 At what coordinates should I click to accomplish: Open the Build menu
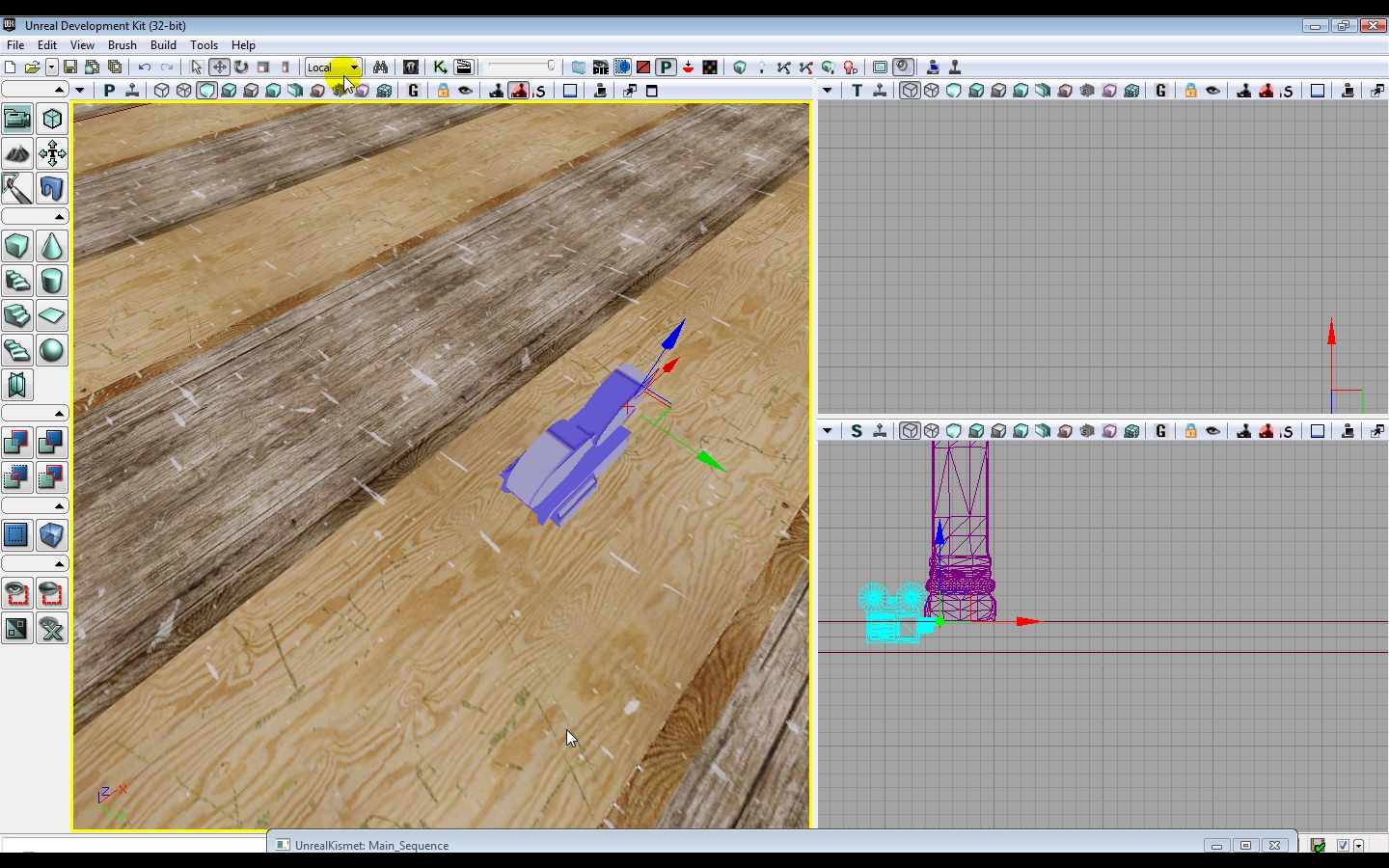pyautogui.click(x=163, y=45)
